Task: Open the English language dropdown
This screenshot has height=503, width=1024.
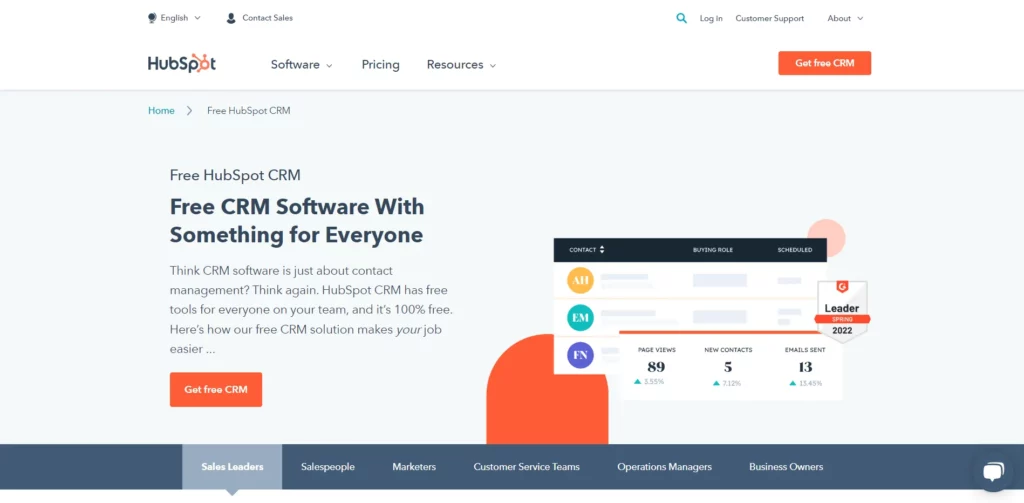Action: [x=174, y=18]
